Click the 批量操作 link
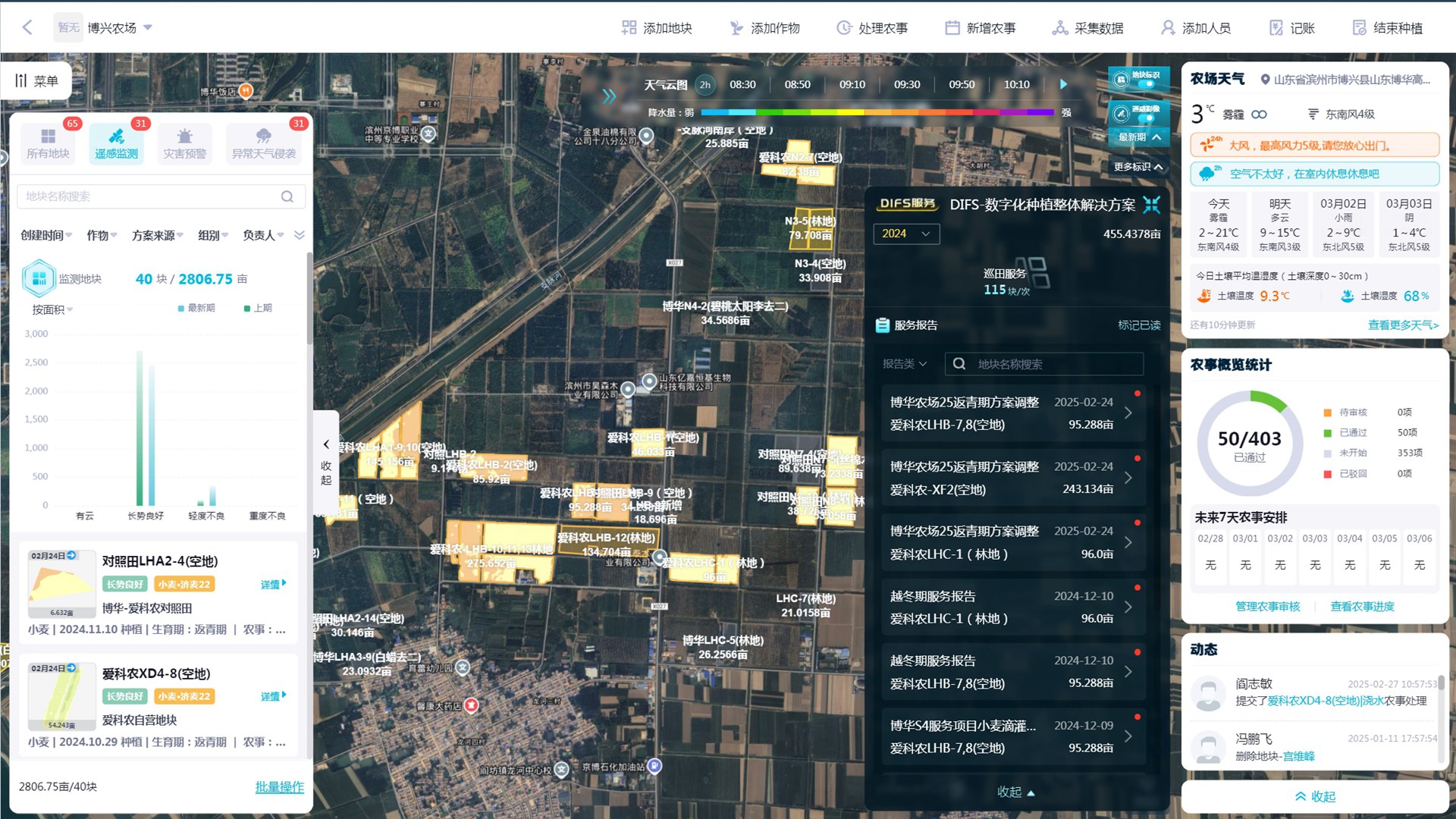Viewport: 1456px width, 819px height. [x=279, y=787]
